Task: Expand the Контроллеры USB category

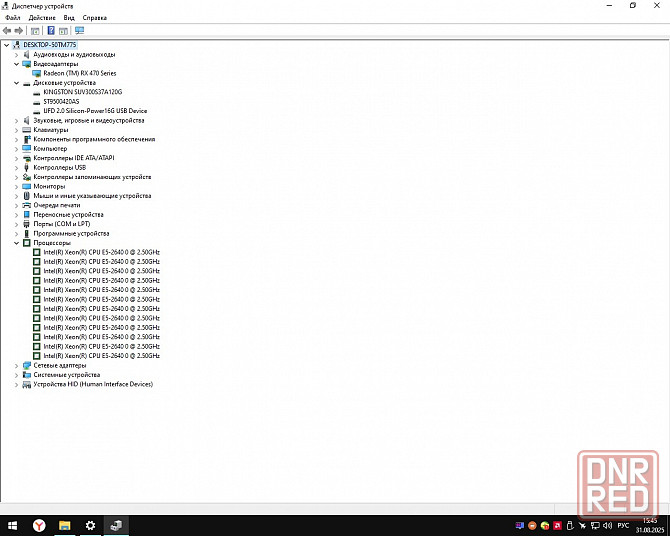Action: (16, 167)
